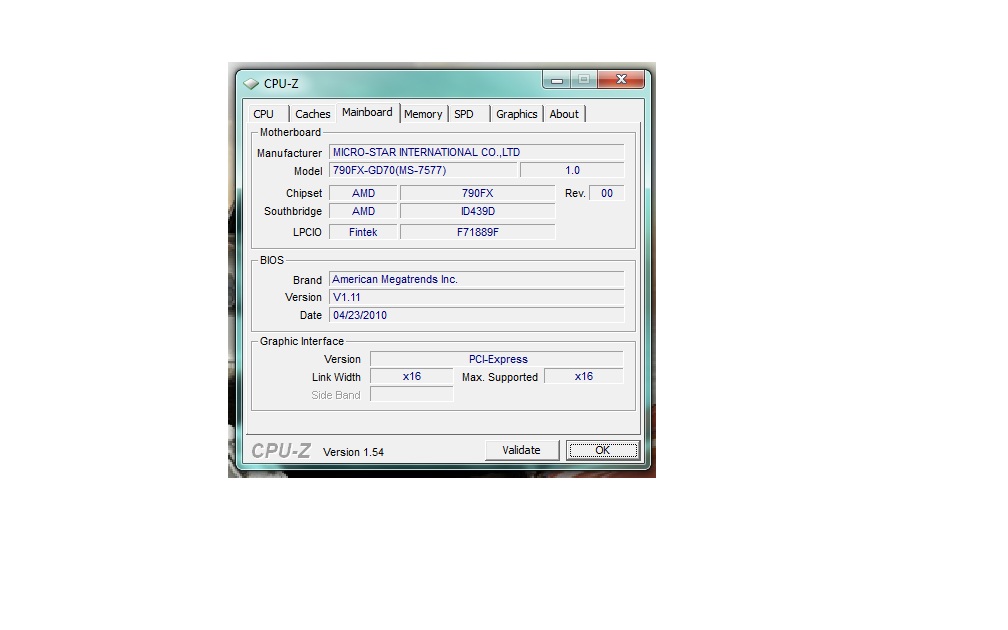Minimize the CPU-Z window
Image resolution: width=1008 pixels, height=630 pixels.
click(557, 80)
